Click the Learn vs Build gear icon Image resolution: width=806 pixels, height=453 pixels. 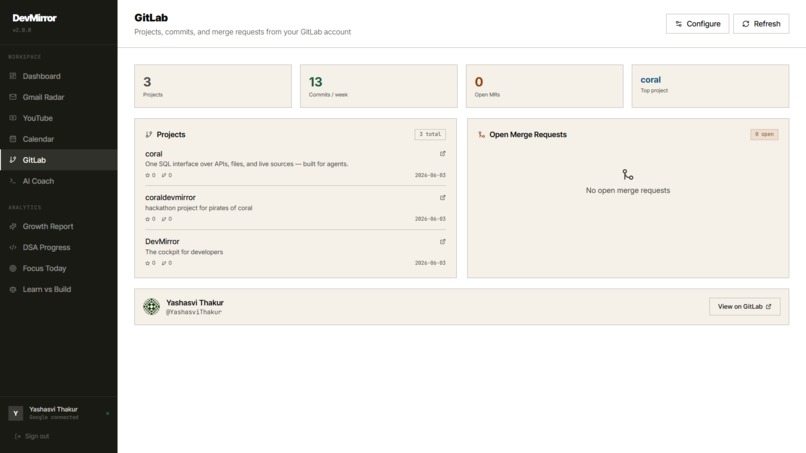(13, 289)
